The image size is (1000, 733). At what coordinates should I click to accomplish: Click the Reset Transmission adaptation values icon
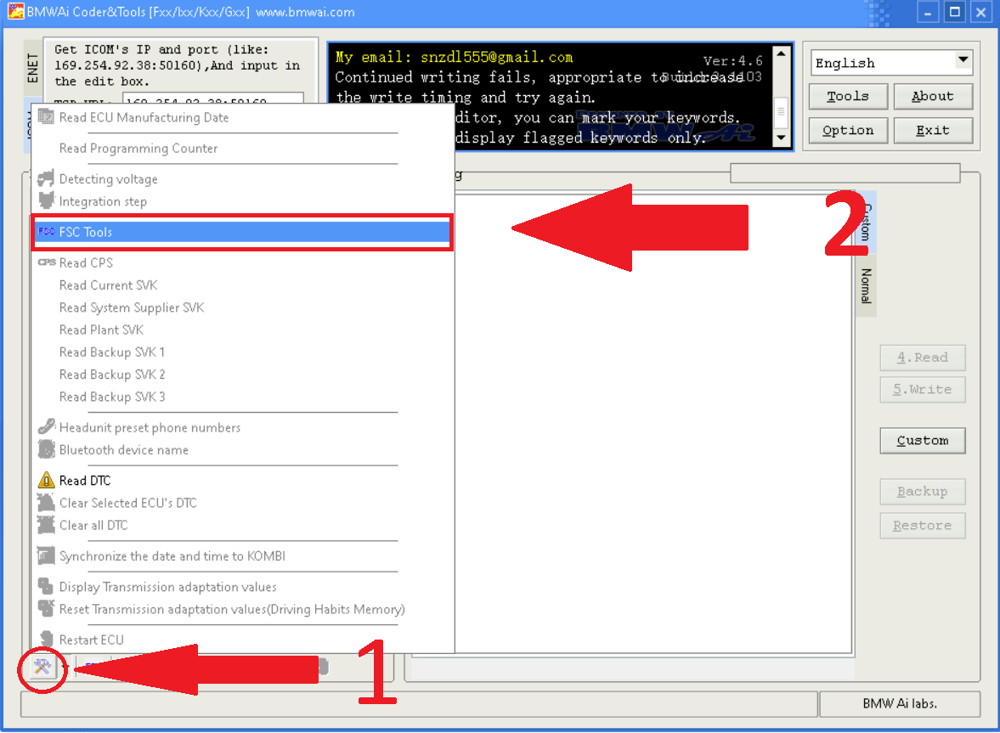pos(46,608)
